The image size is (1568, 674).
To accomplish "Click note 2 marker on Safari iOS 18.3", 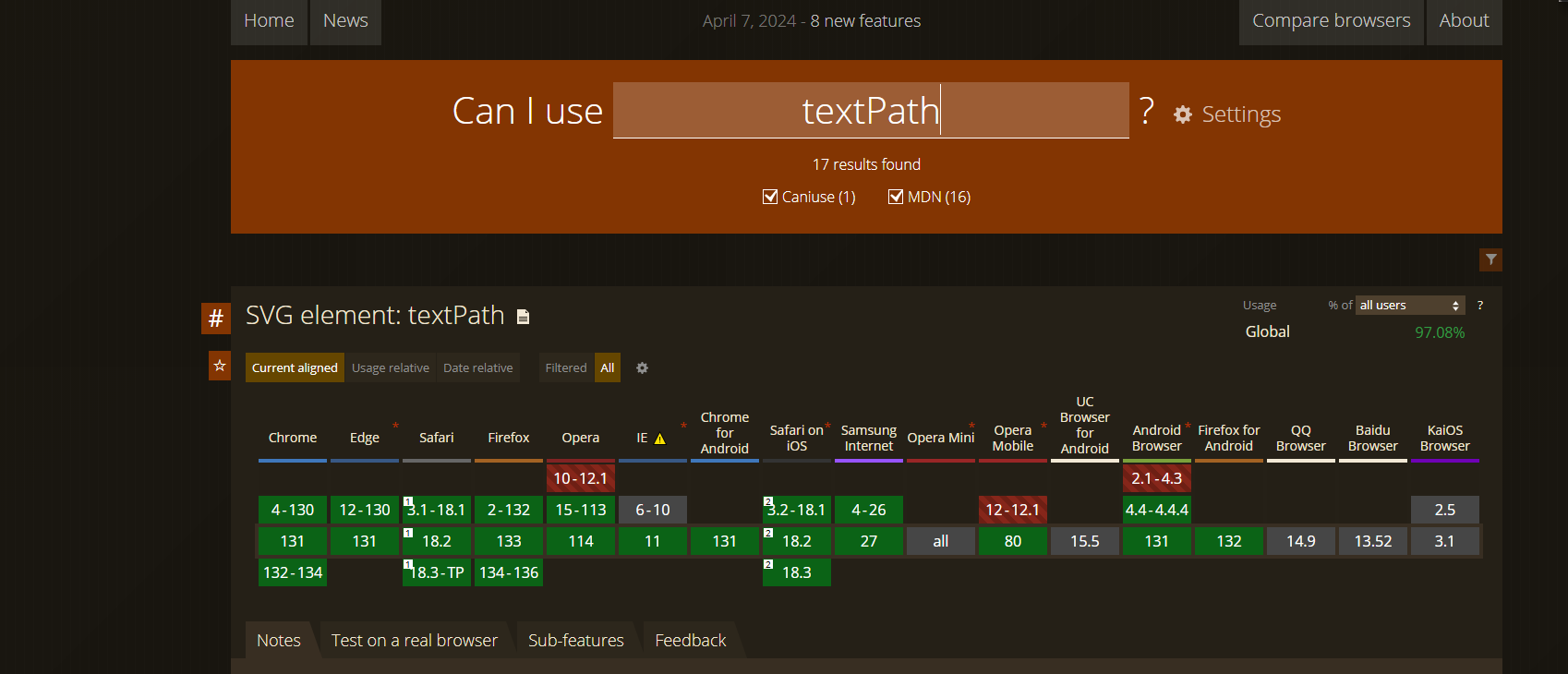I will pyautogui.click(x=767, y=564).
